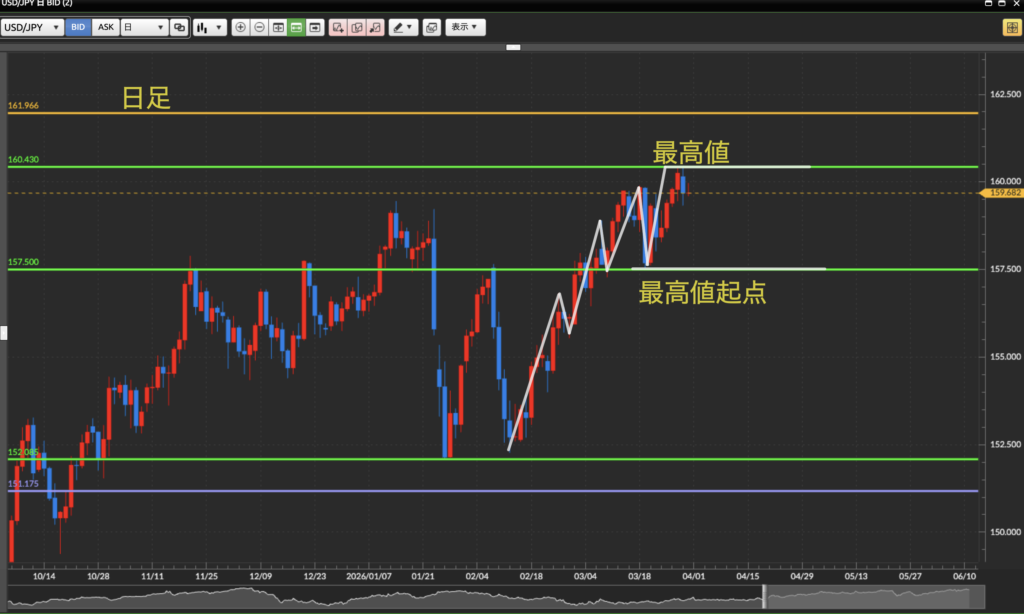Switch to ASK price display

click(105, 28)
